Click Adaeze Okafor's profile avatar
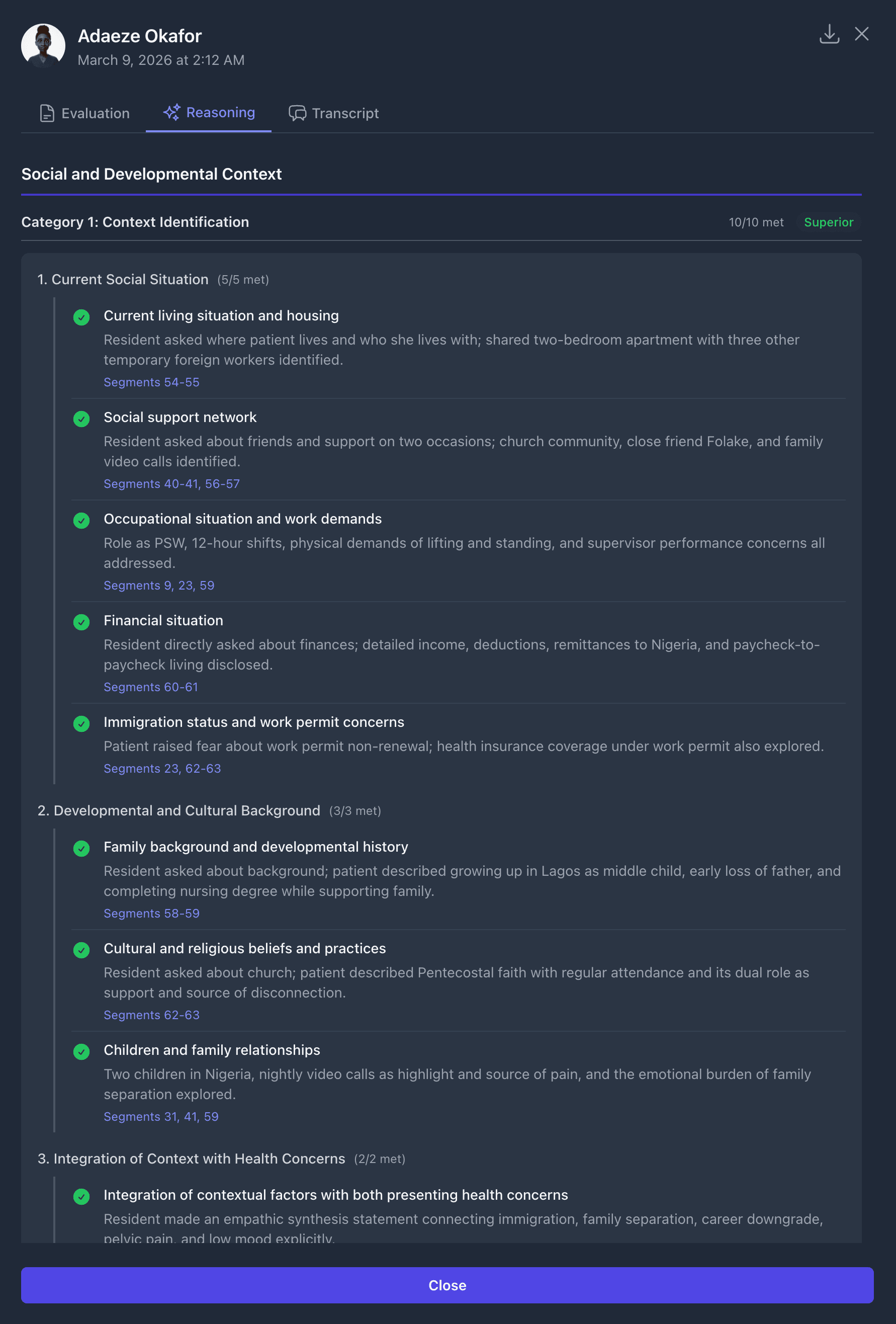896x1324 pixels. click(x=43, y=45)
